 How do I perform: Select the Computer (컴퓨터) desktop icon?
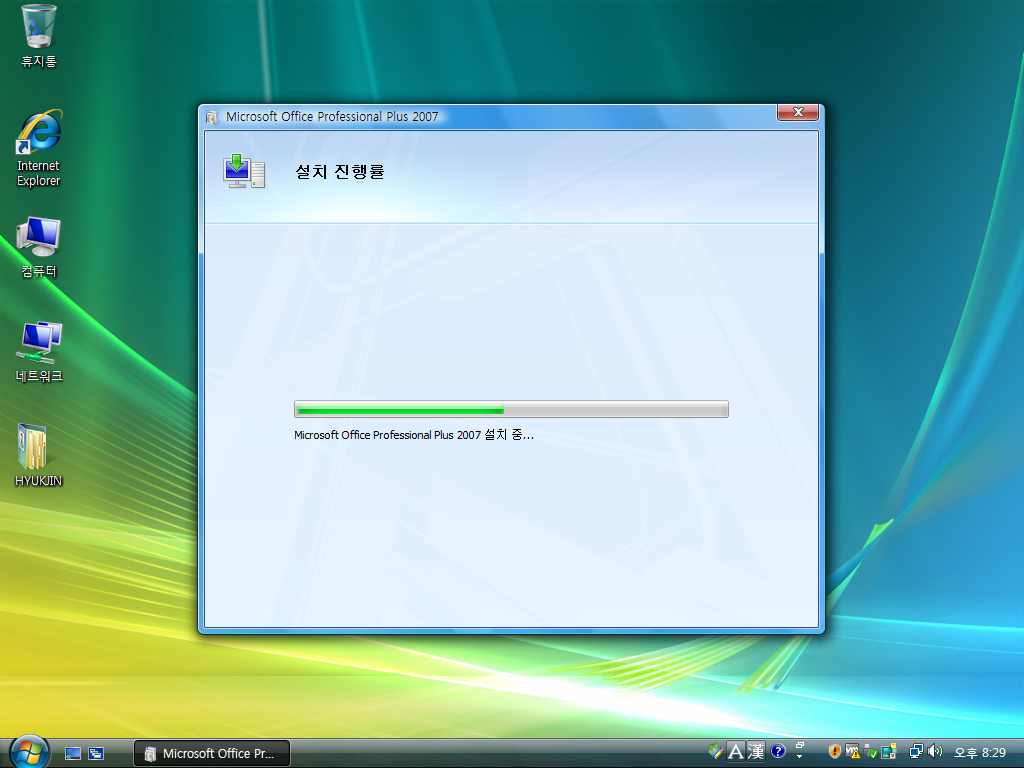tap(39, 247)
